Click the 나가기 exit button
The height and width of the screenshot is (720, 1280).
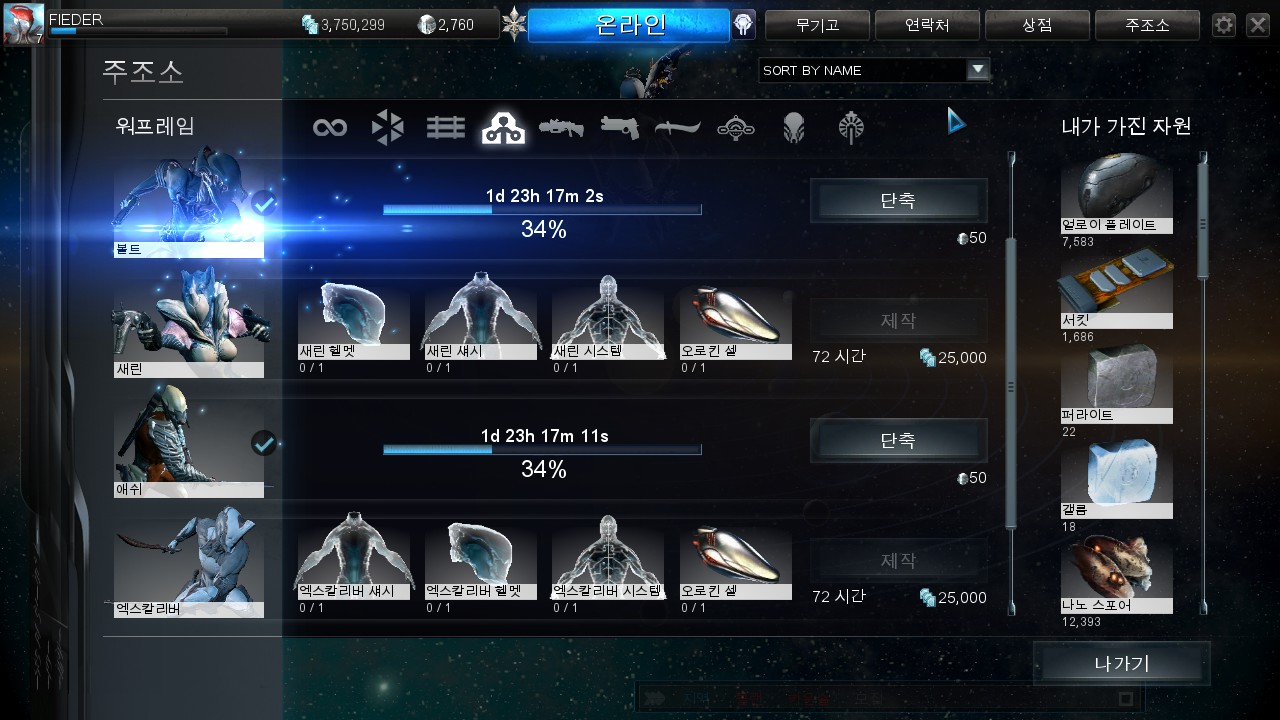click(1121, 663)
